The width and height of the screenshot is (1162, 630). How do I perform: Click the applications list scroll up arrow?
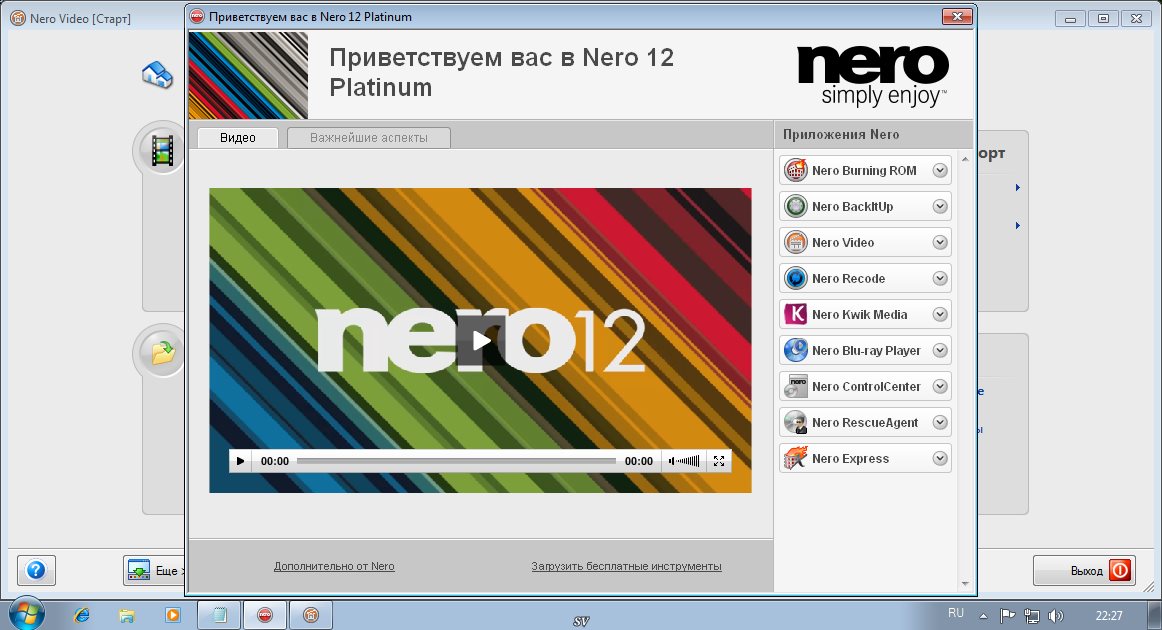tap(965, 159)
